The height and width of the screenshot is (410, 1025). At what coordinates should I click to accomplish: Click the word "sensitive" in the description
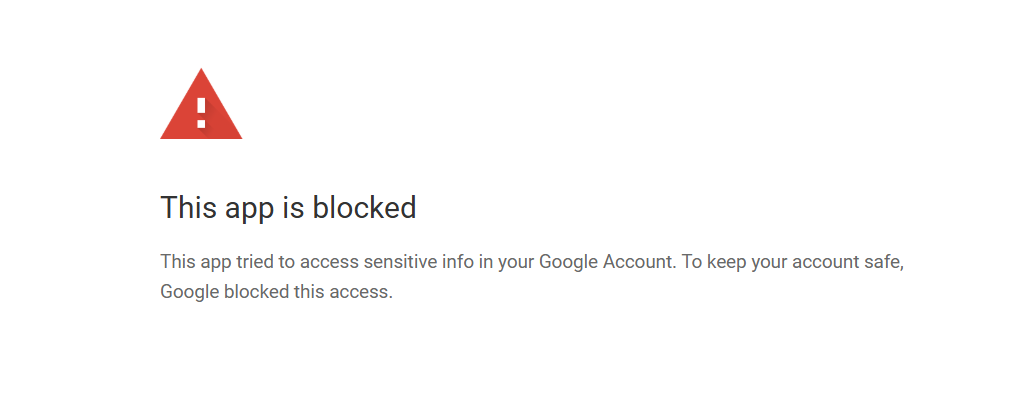point(425,262)
